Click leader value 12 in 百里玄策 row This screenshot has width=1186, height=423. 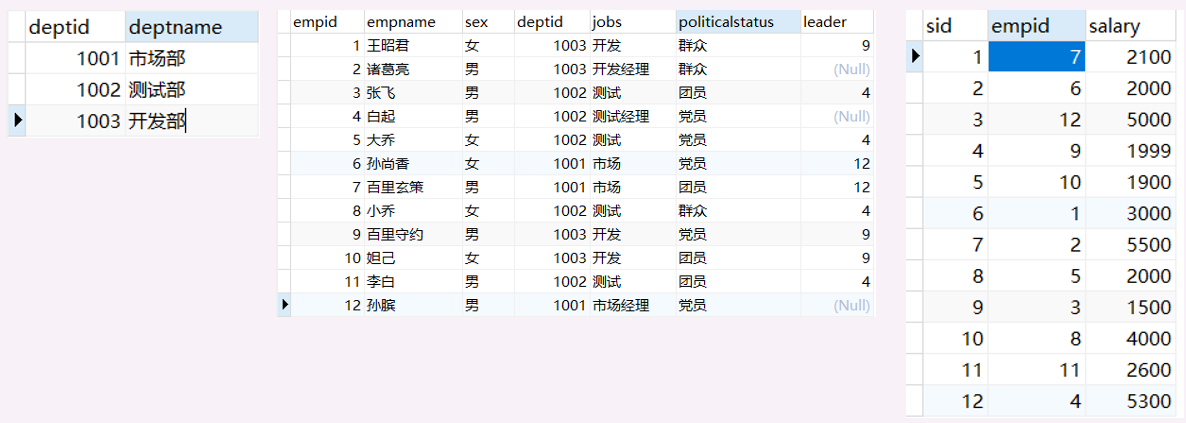click(837, 187)
